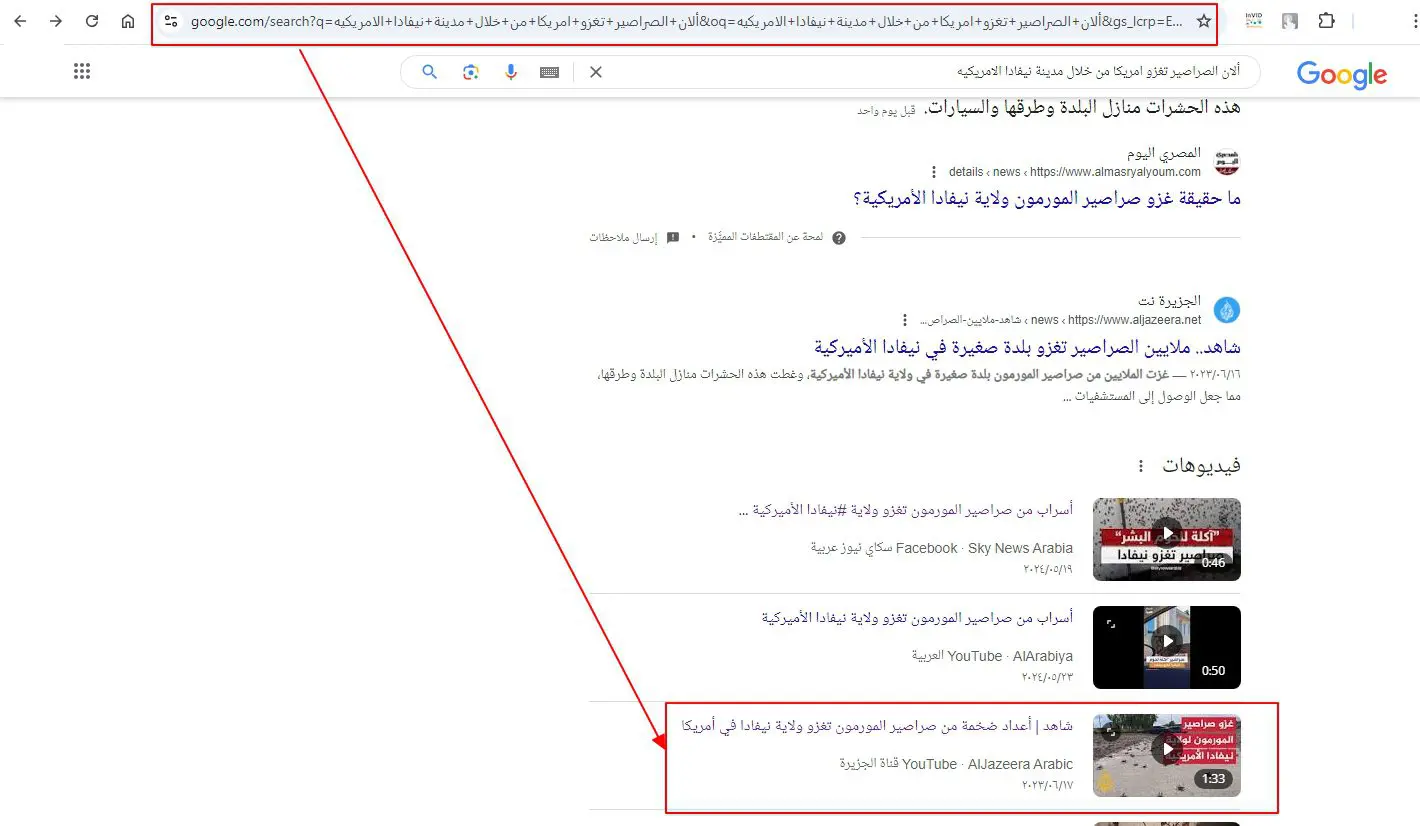Open the videos section three-dot menu
The image size is (1420, 826).
pyautogui.click(x=1139, y=467)
